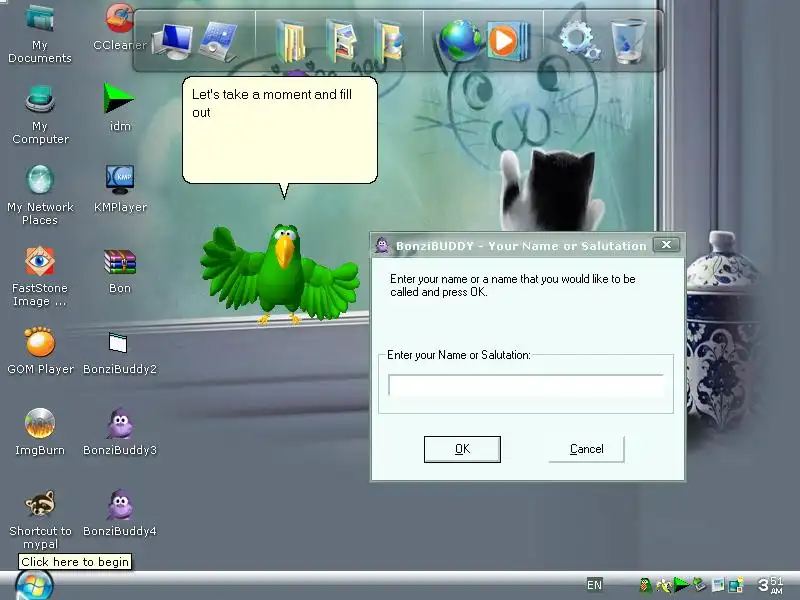Open the control panel dock icon

pos(218,41)
